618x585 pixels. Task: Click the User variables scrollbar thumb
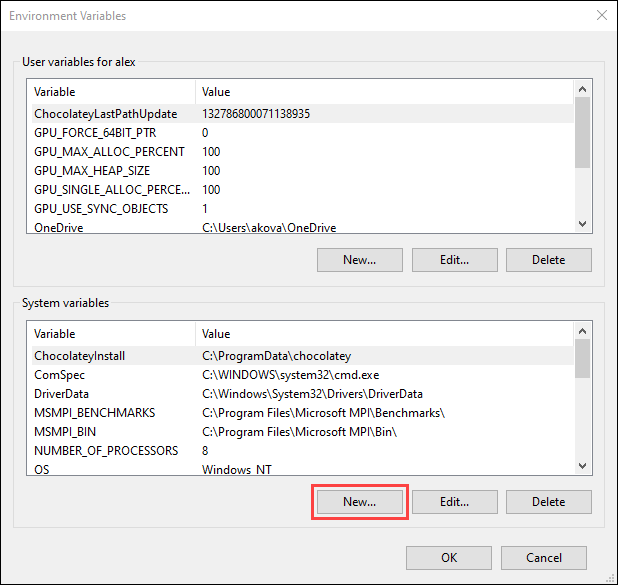pyautogui.click(x=582, y=132)
